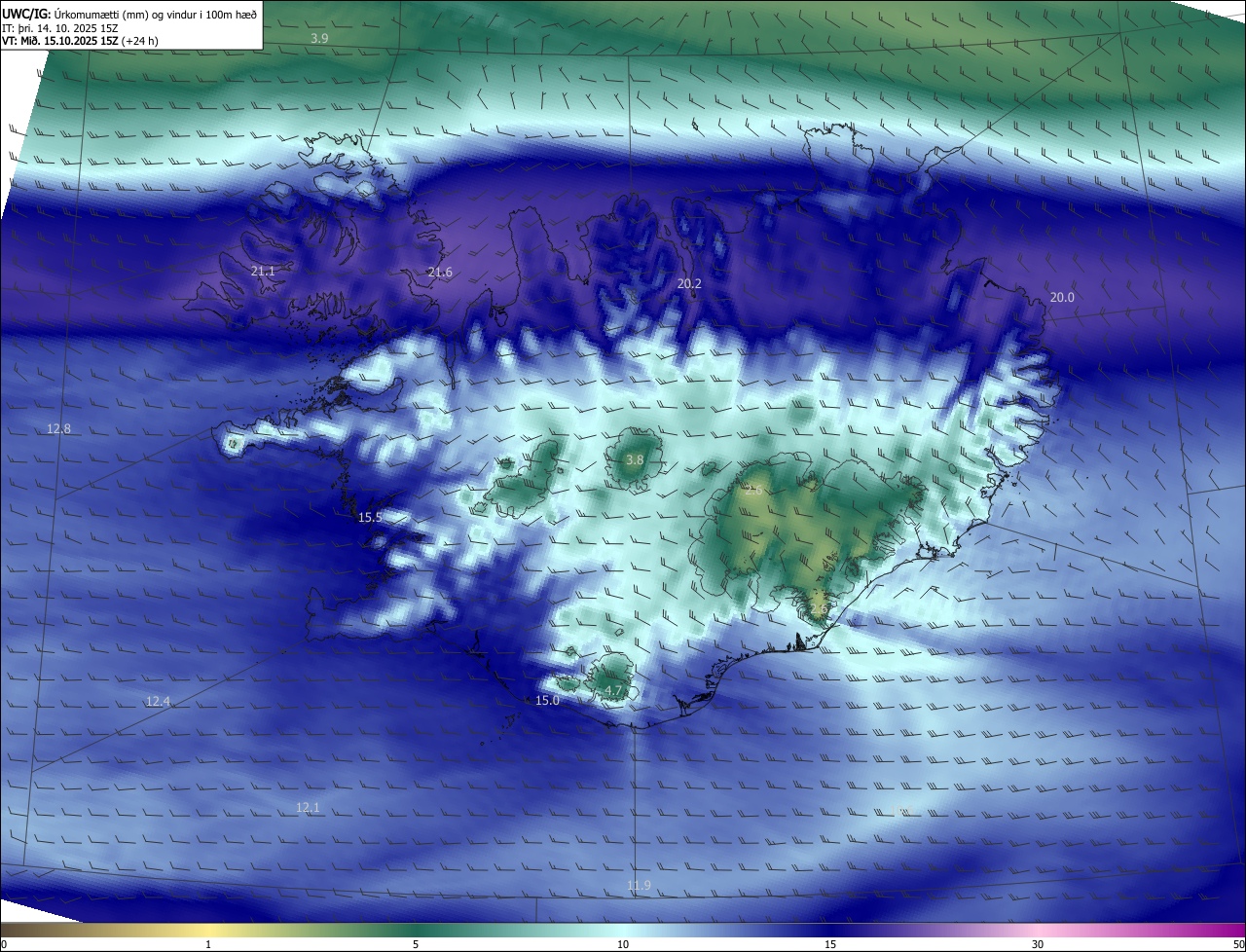
Task: Click the 12.4 value label
Action: [158, 702]
